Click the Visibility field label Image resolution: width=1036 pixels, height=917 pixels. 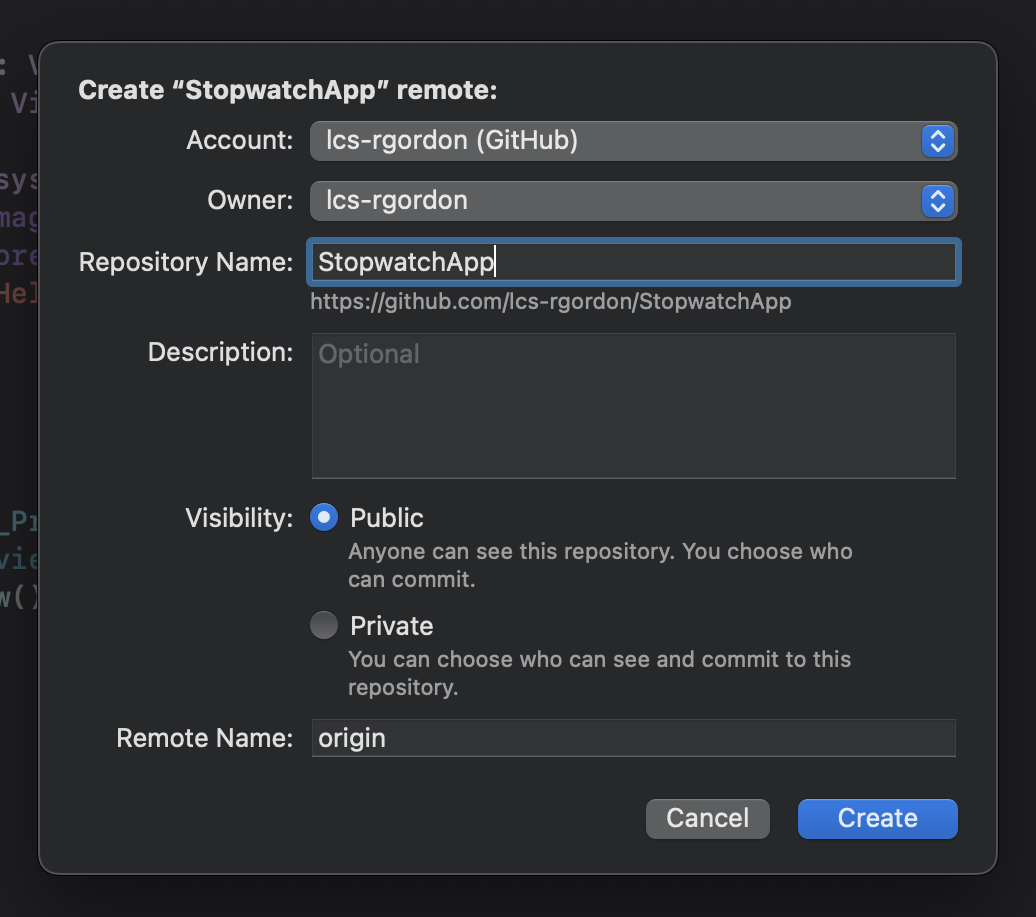click(x=239, y=518)
